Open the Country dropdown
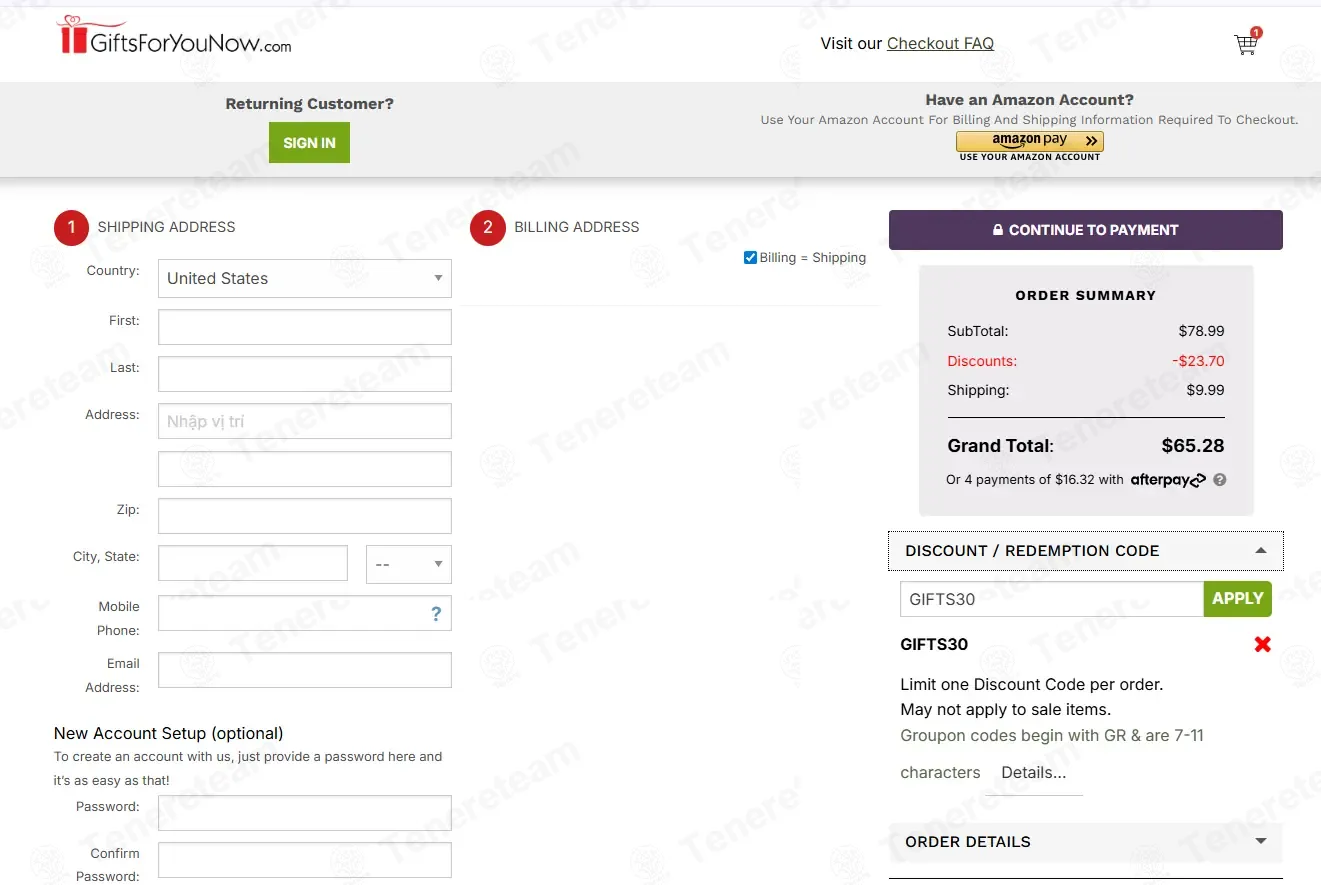1321x885 pixels. pyautogui.click(x=305, y=278)
